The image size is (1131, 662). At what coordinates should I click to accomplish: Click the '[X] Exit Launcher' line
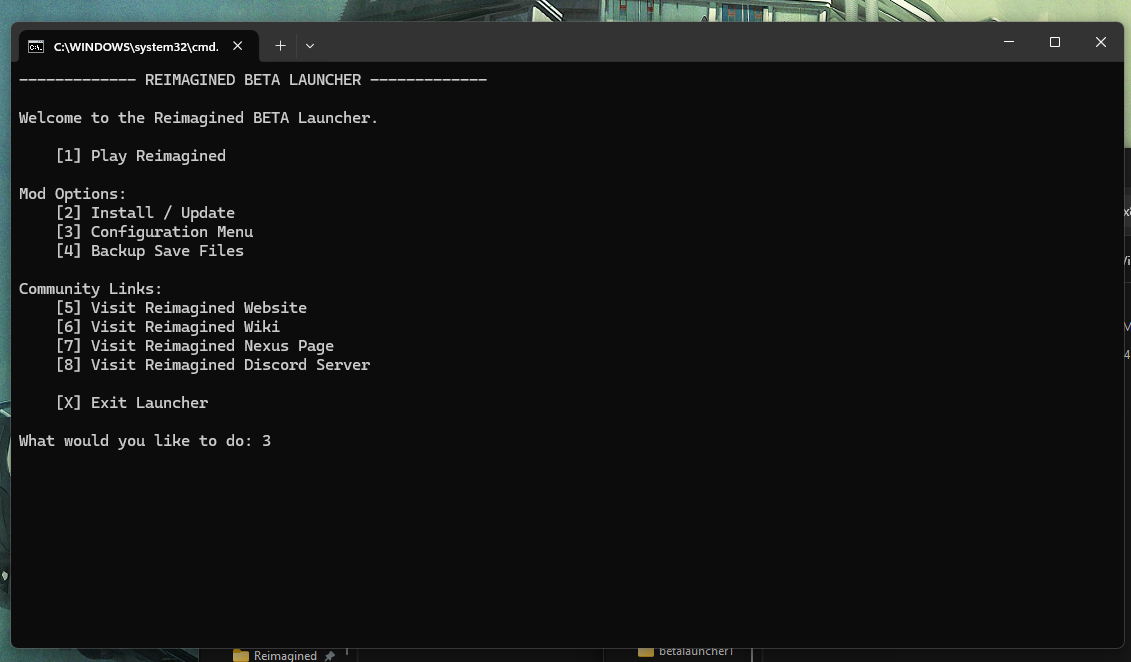click(x=132, y=403)
